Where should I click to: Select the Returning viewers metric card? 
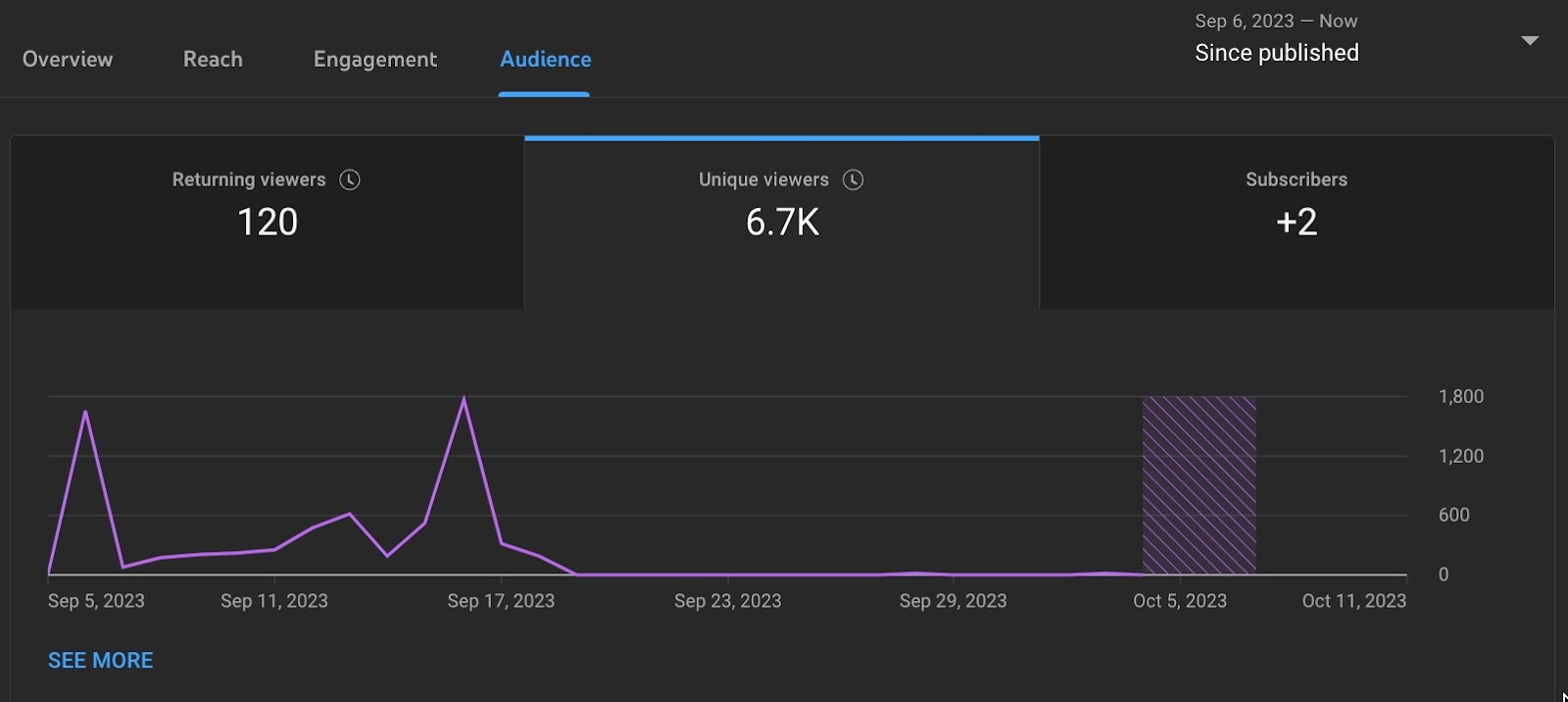point(268,223)
